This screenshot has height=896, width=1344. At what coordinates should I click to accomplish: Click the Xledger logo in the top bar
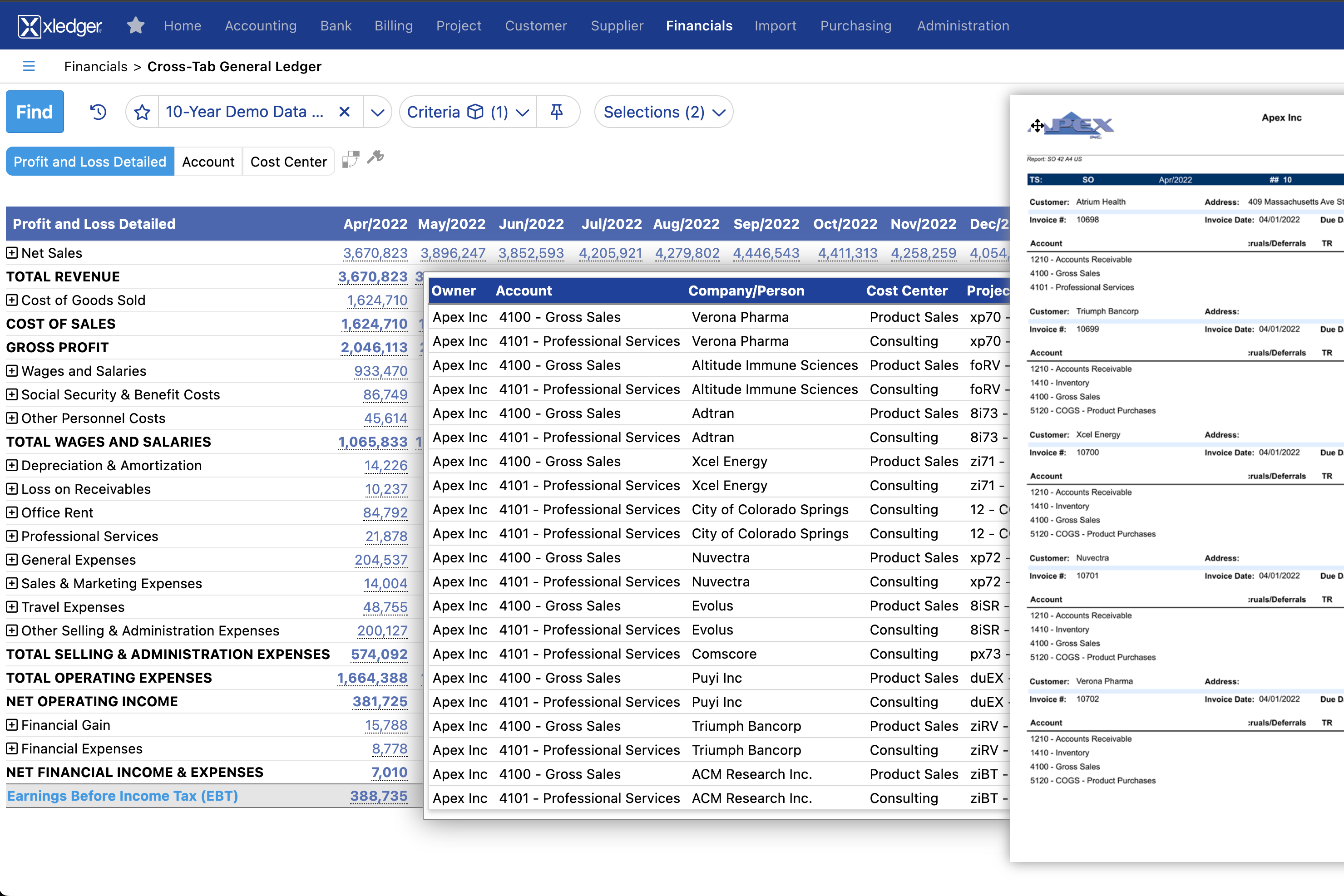click(59, 25)
